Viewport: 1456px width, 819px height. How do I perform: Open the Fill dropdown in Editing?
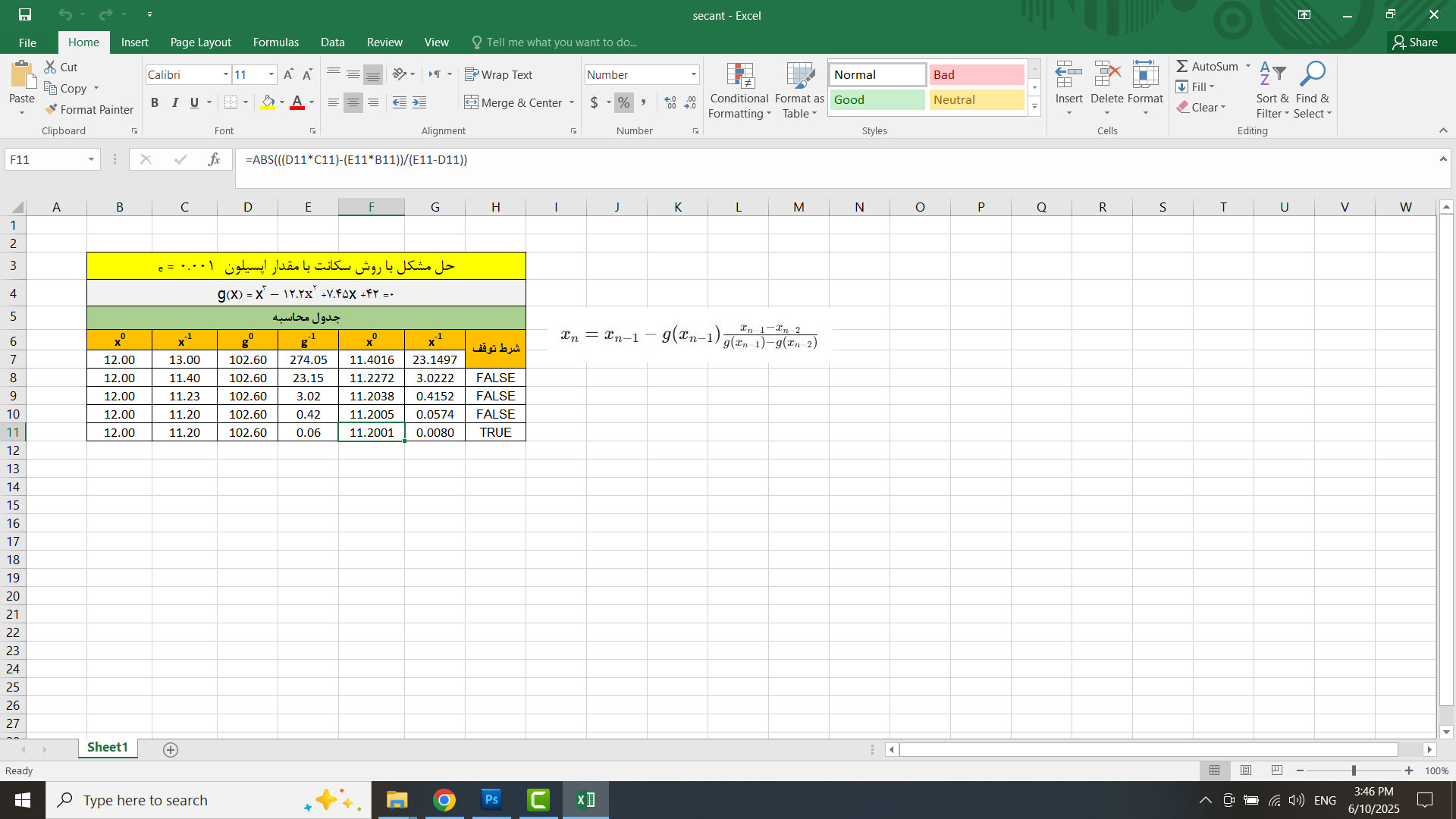click(1195, 86)
